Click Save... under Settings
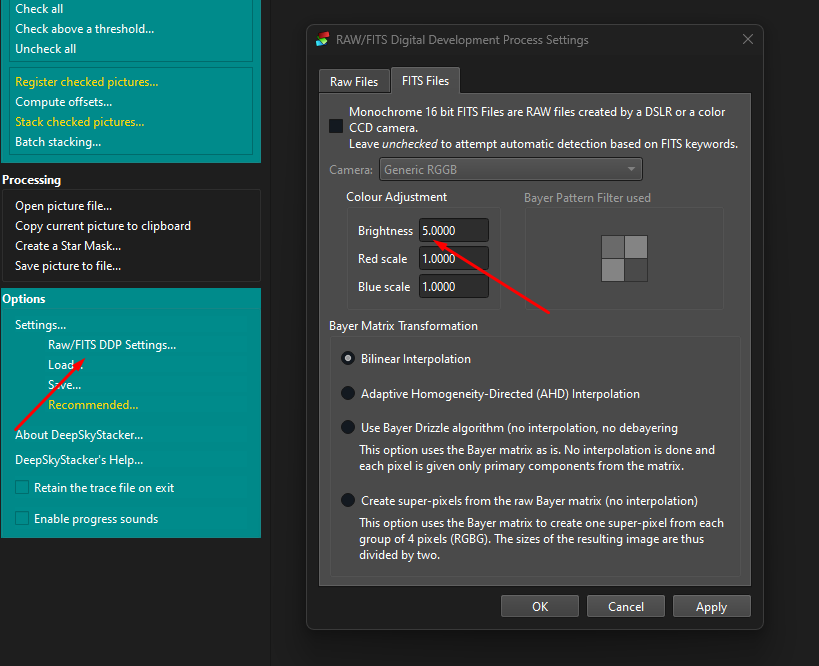The width and height of the screenshot is (819, 666). tap(64, 385)
